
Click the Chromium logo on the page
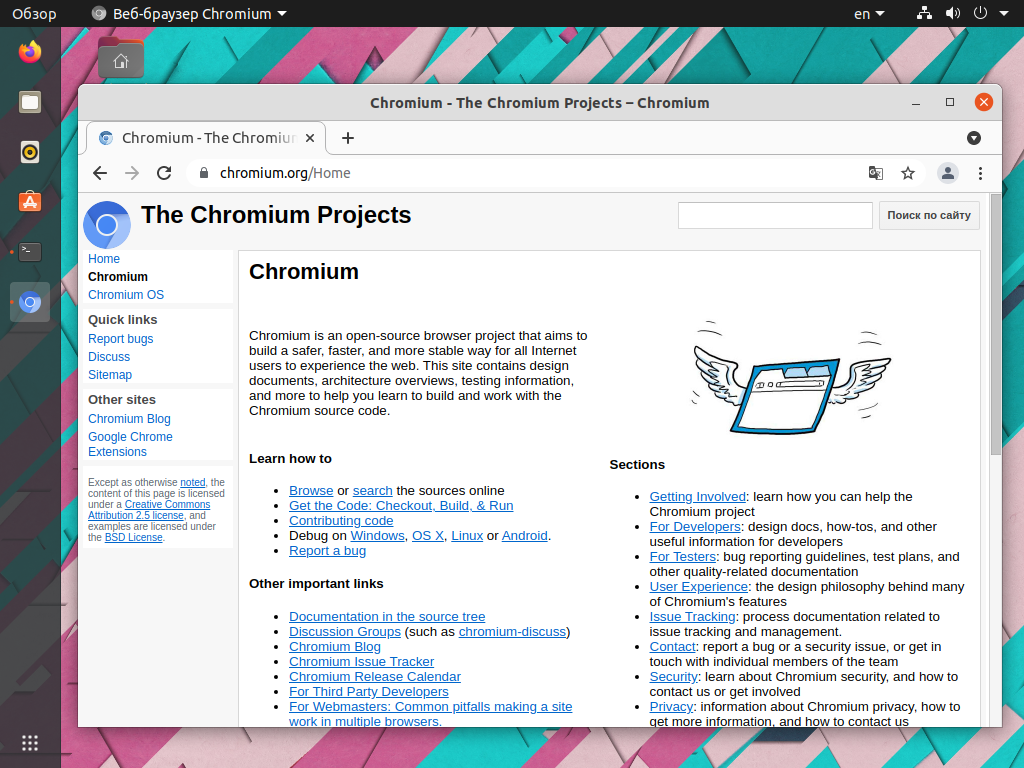click(107, 225)
